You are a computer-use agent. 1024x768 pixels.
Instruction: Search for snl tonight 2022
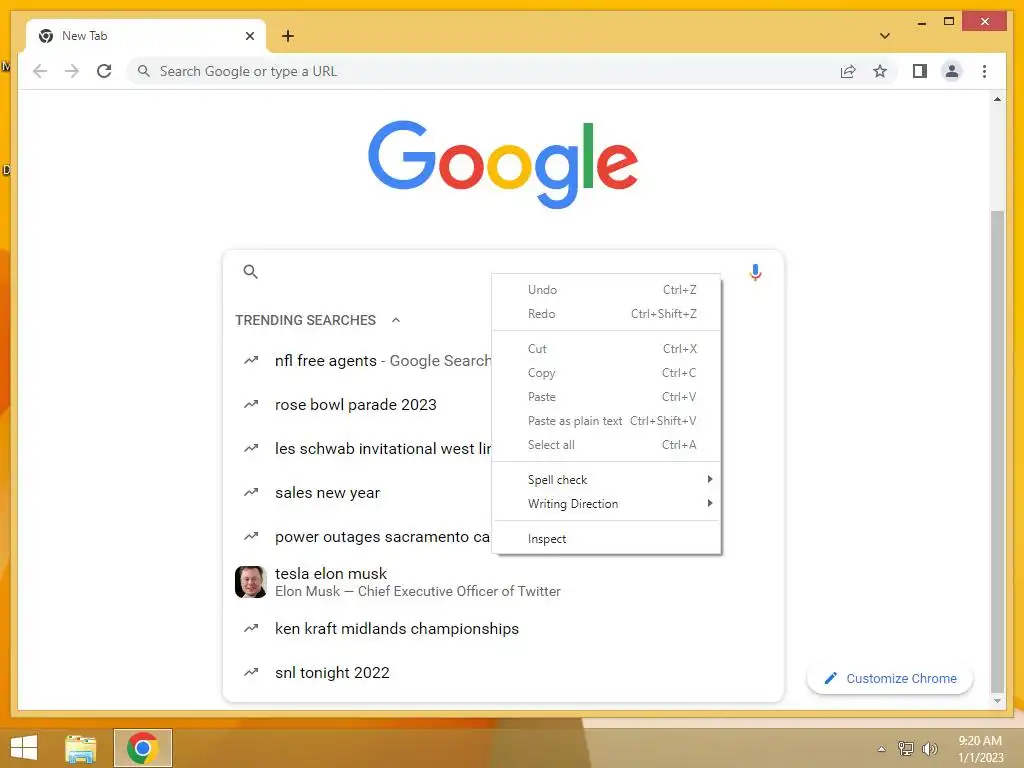pyautogui.click(x=332, y=673)
